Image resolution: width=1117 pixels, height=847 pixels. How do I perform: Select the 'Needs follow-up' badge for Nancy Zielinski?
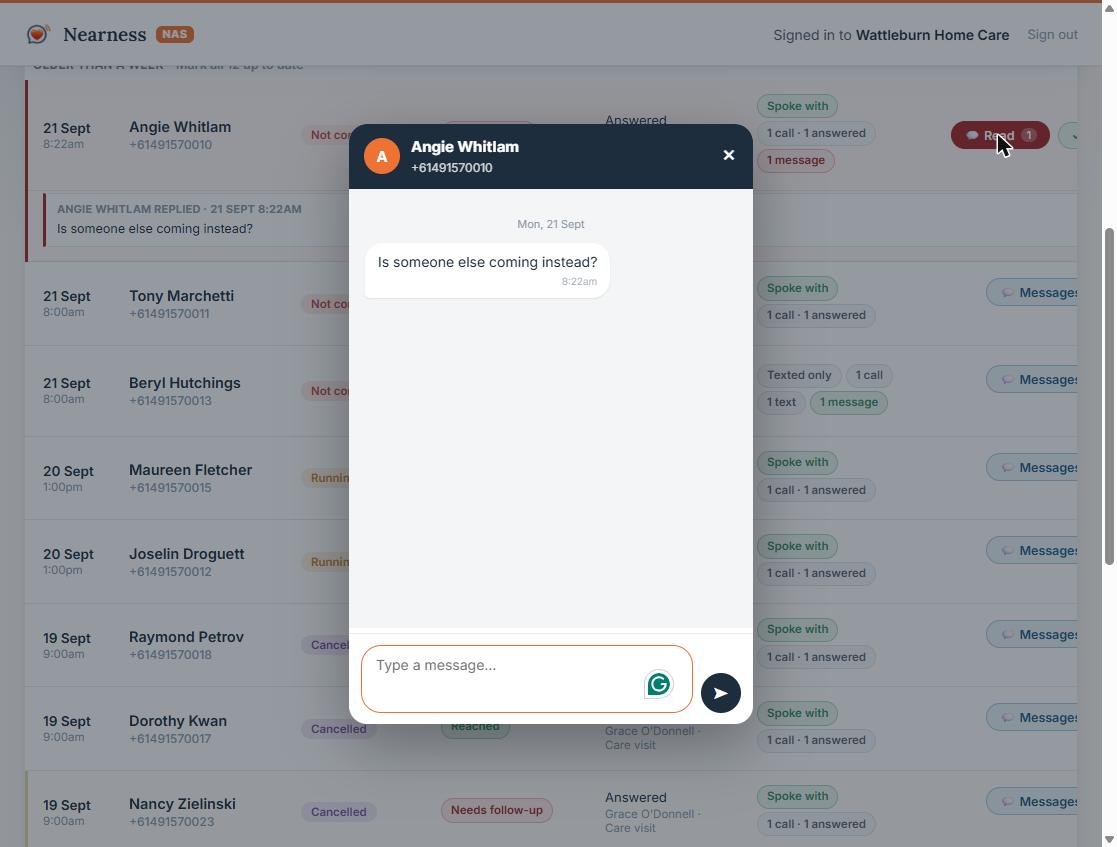[x=497, y=810]
